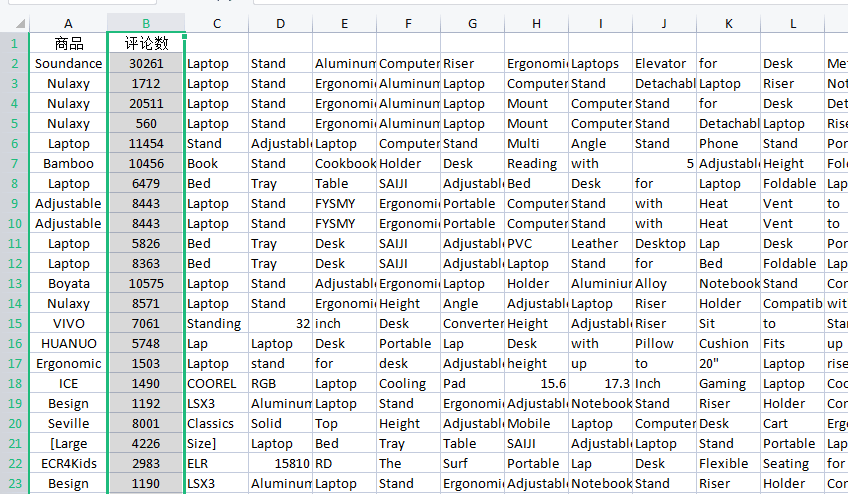Click cell with value 6479
The width and height of the screenshot is (848, 494).
pos(146,183)
